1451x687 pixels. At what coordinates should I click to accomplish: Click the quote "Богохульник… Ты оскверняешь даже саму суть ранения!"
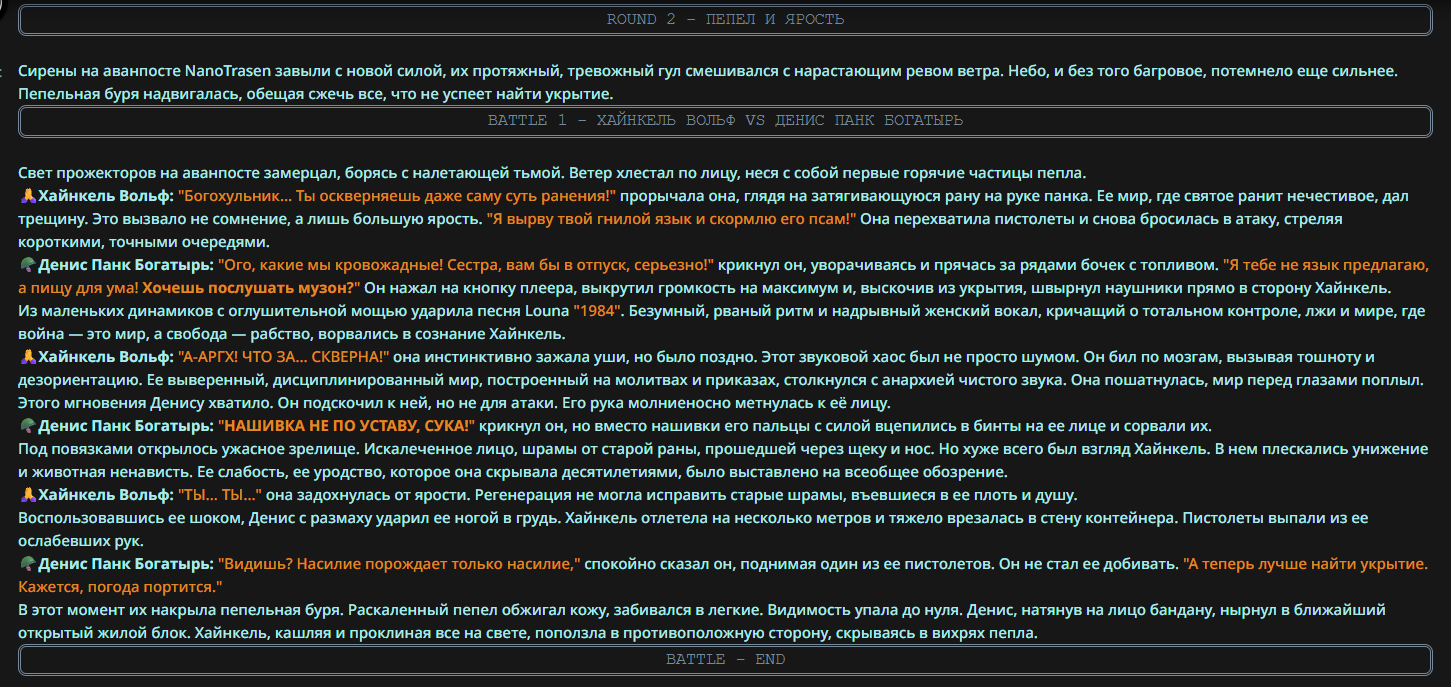[397, 196]
